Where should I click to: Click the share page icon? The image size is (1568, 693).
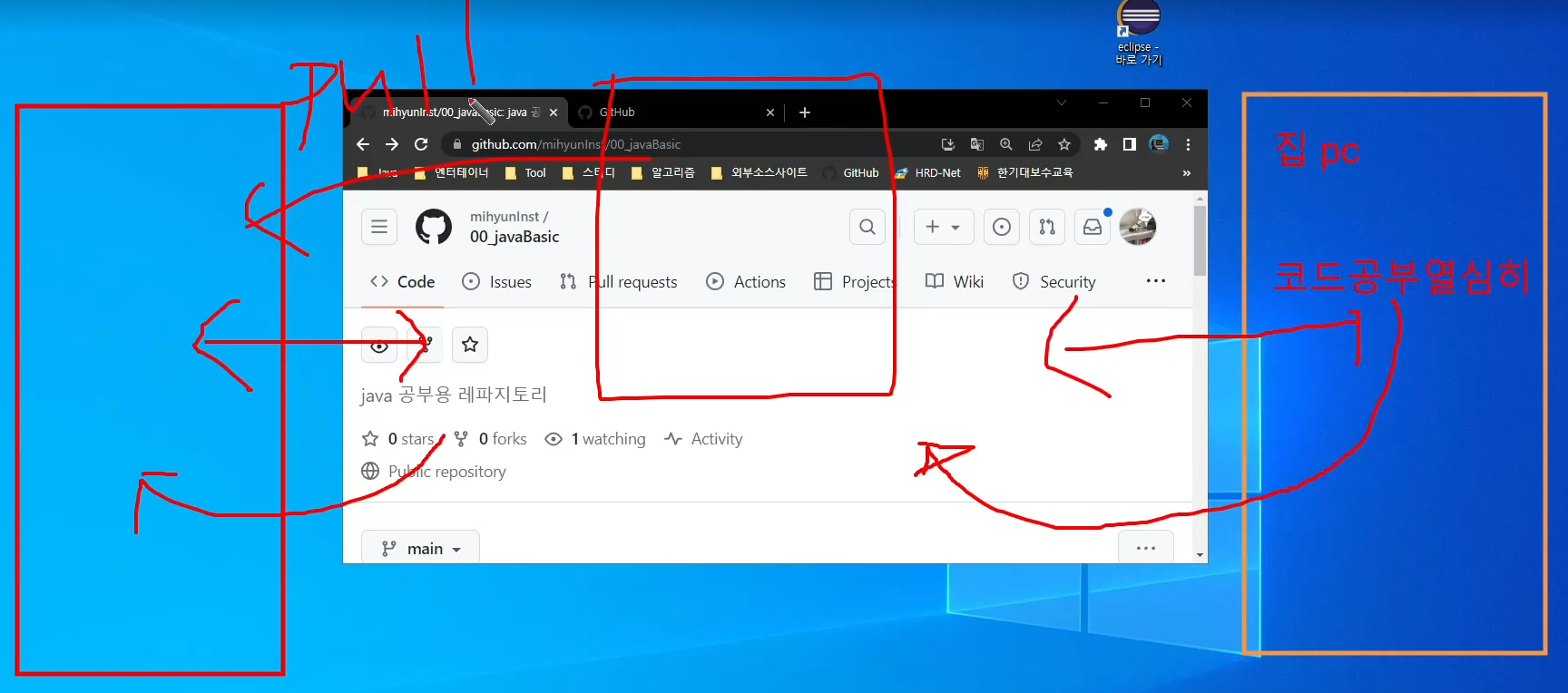(1035, 144)
